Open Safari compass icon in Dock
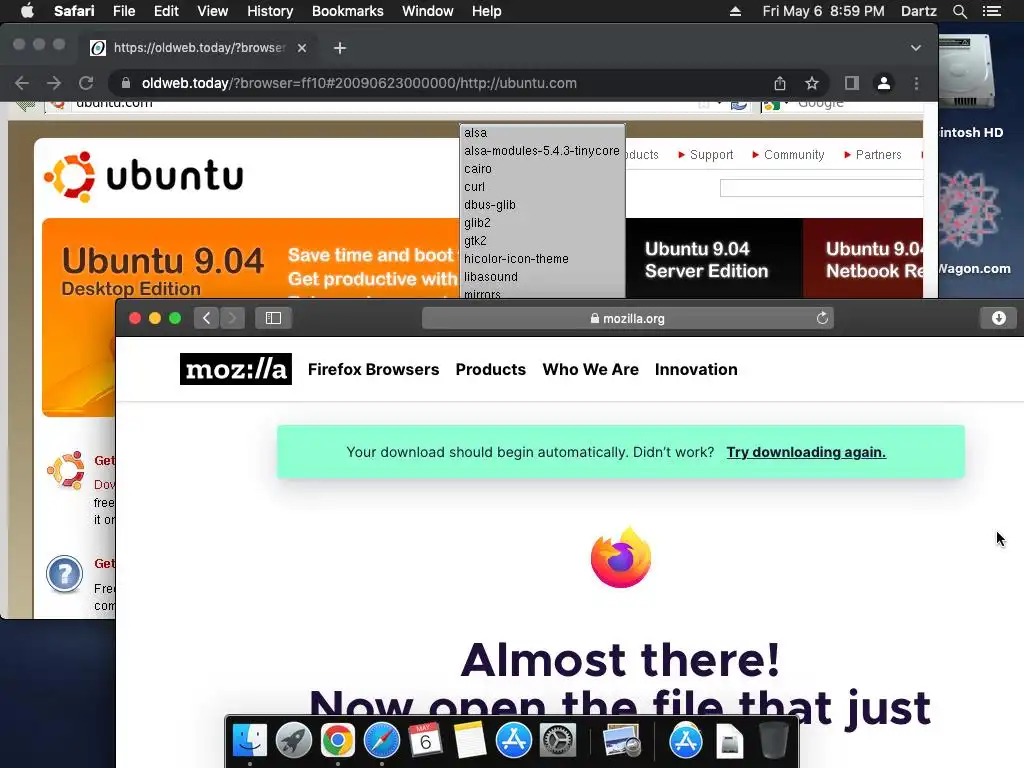Viewport: 1024px width, 768px height. tap(381, 741)
